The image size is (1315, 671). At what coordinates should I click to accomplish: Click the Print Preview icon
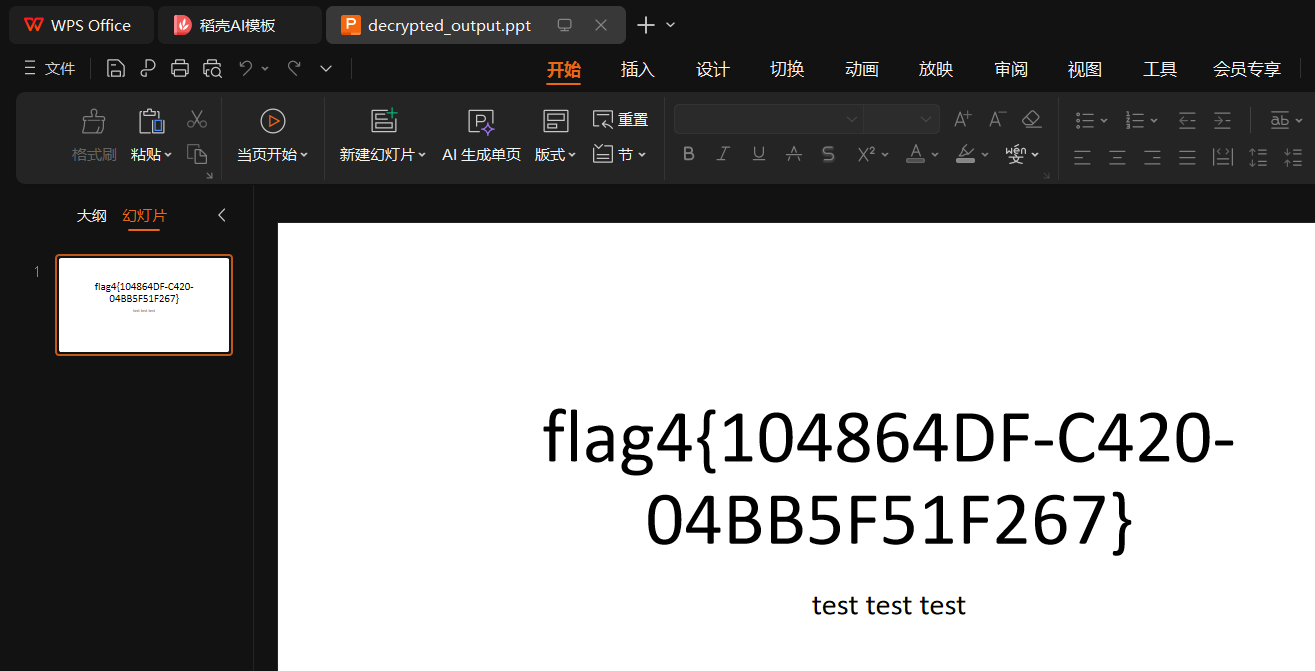click(212, 68)
